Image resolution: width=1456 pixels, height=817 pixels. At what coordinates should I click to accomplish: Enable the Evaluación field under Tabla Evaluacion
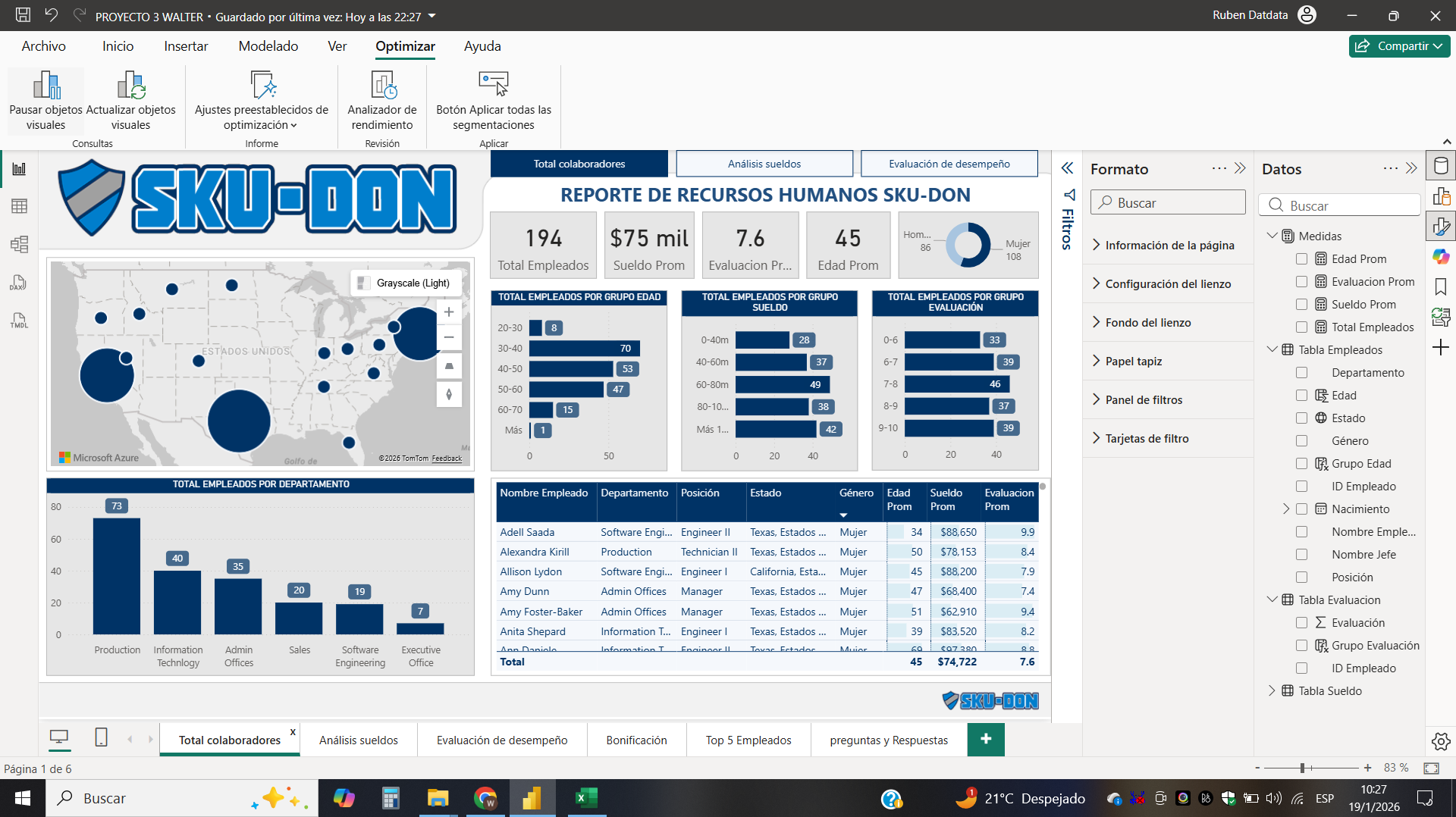coord(1302,622)
